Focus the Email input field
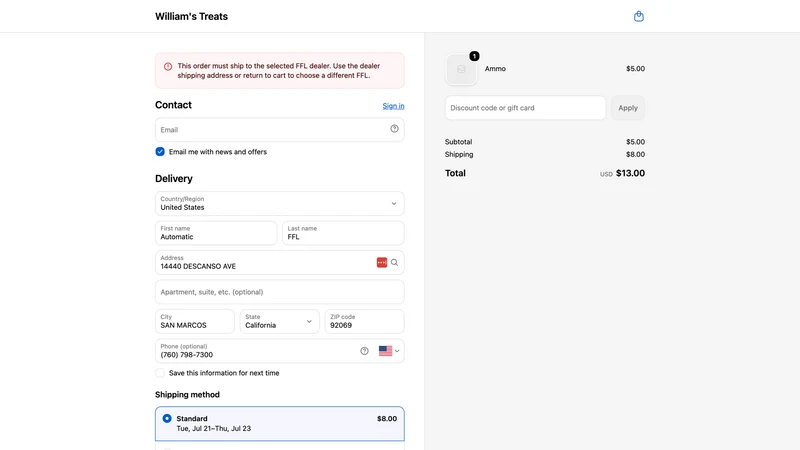Screen dimensions: 800x450 280,130
